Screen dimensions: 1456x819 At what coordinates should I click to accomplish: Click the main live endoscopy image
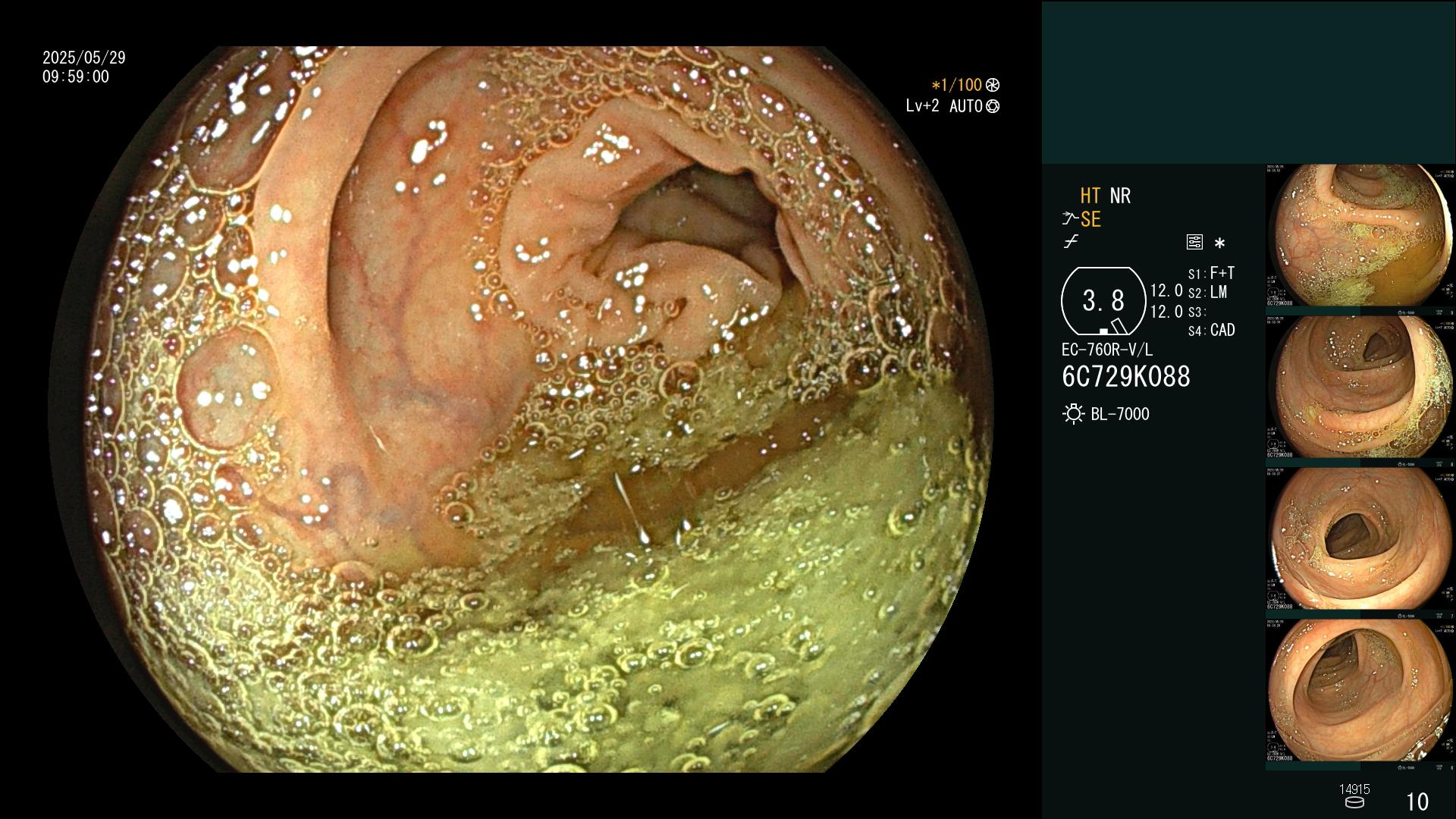tap(520, 409)
